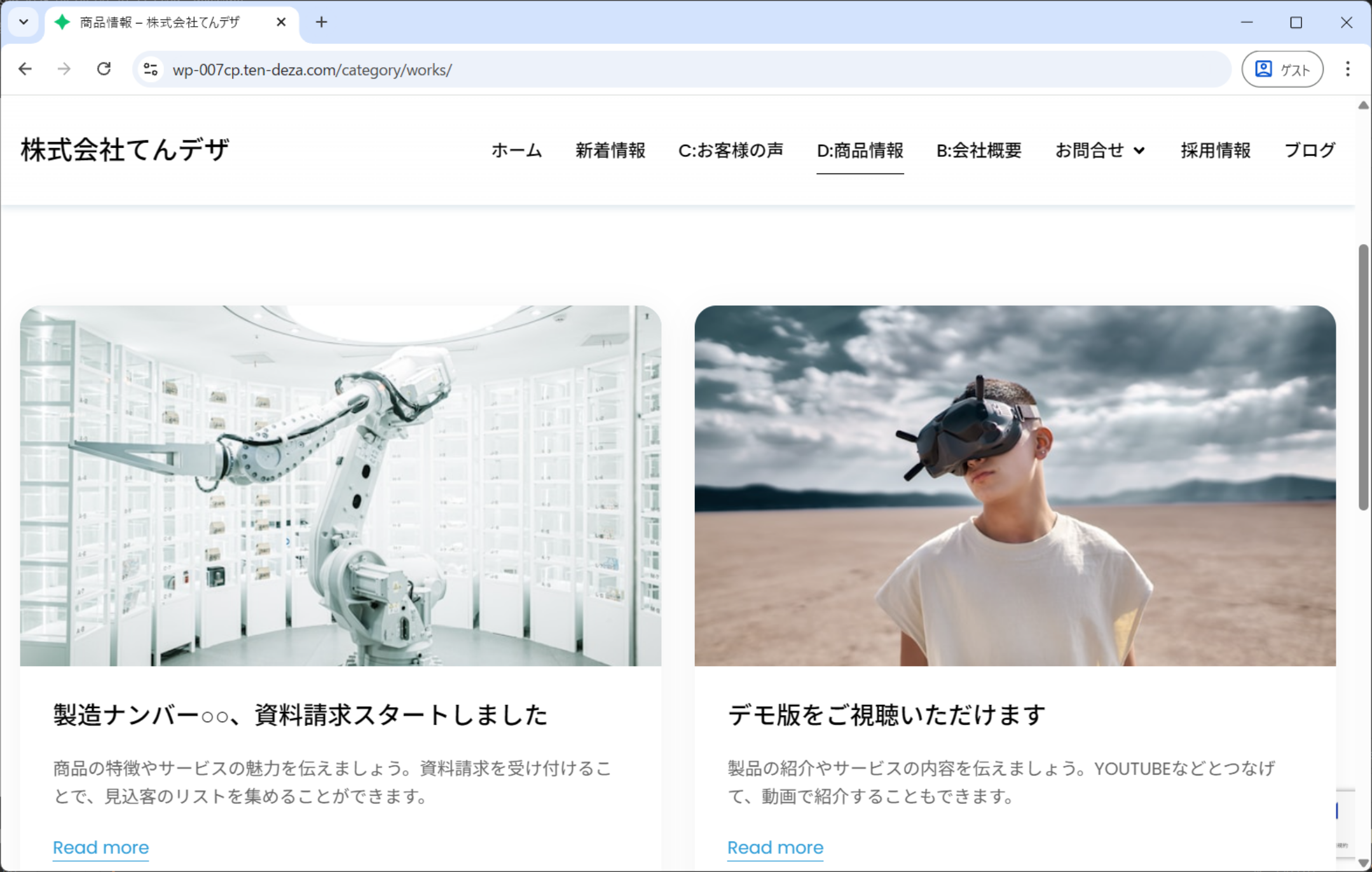Close the 商品情報 browser tab

click(281, 22)
